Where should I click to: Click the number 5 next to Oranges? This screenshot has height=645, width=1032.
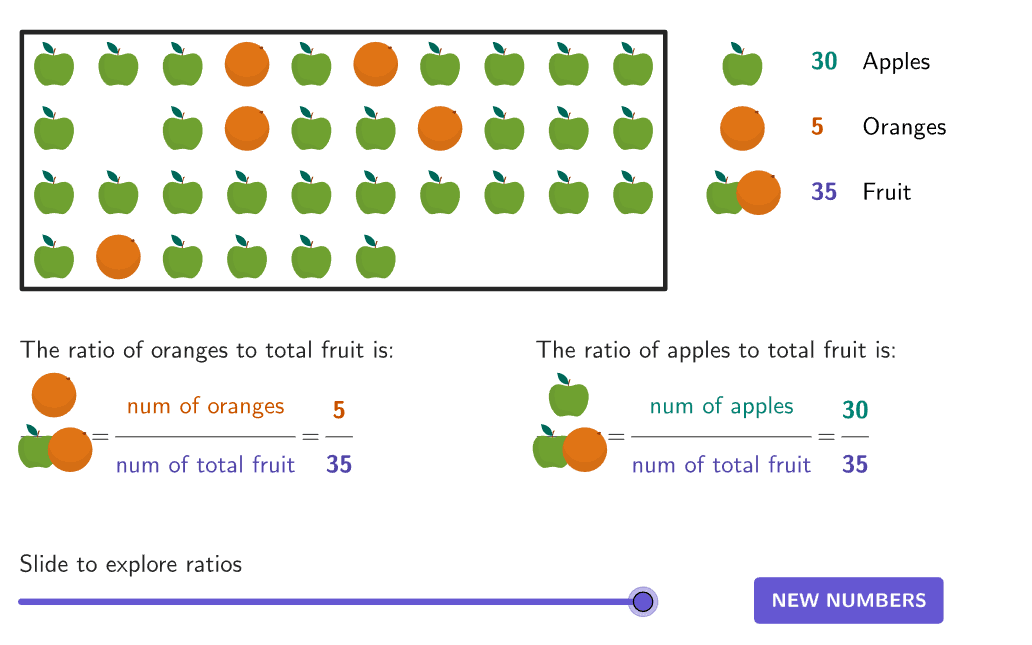pyautogui.click(x=817, y=127)
